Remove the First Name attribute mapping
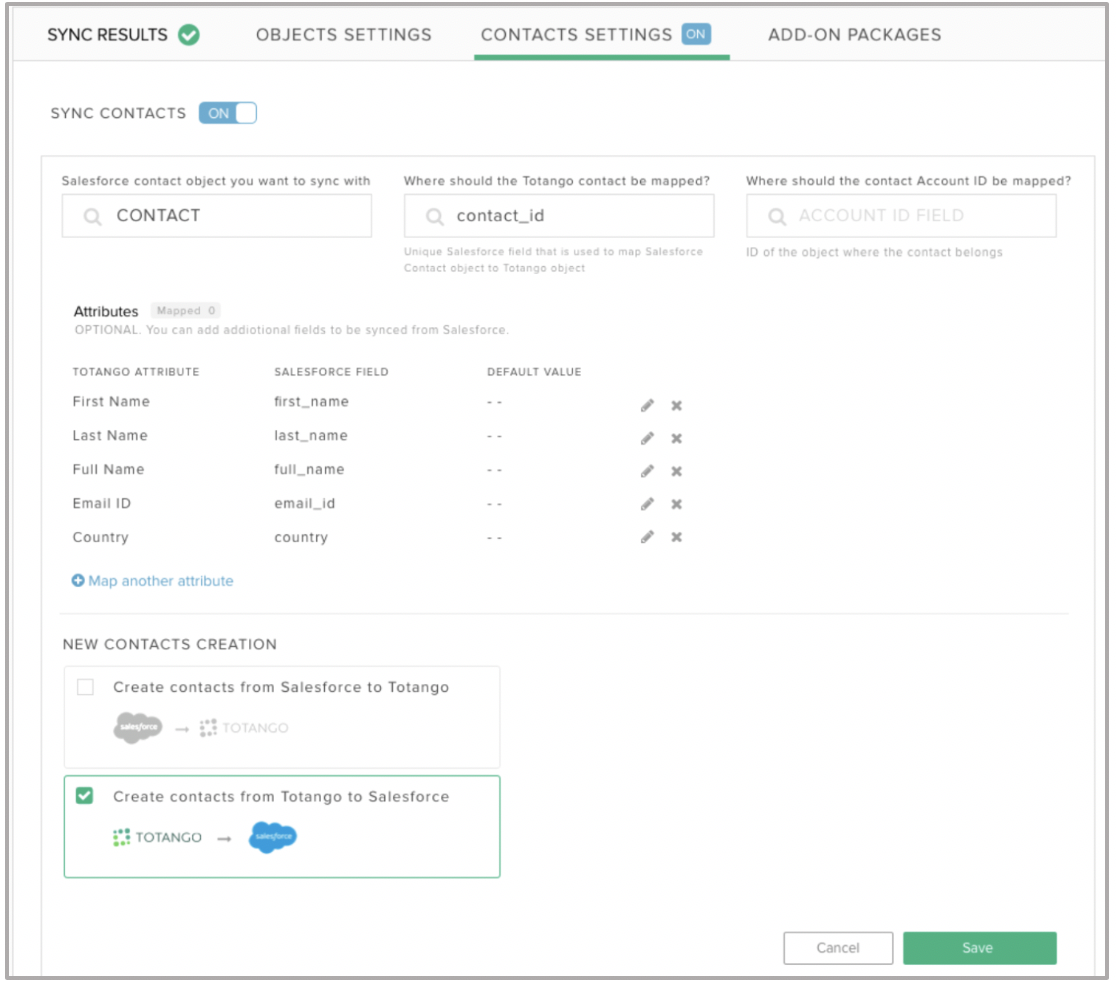The height and width of the screenshot is (982, 1116). tap(676, 405)
